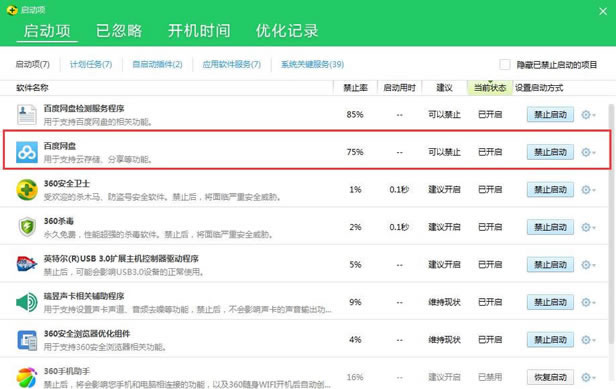Click the 设置启动方式 column header
This screenshot has width=616, height=389.
[x=539, y=88]
